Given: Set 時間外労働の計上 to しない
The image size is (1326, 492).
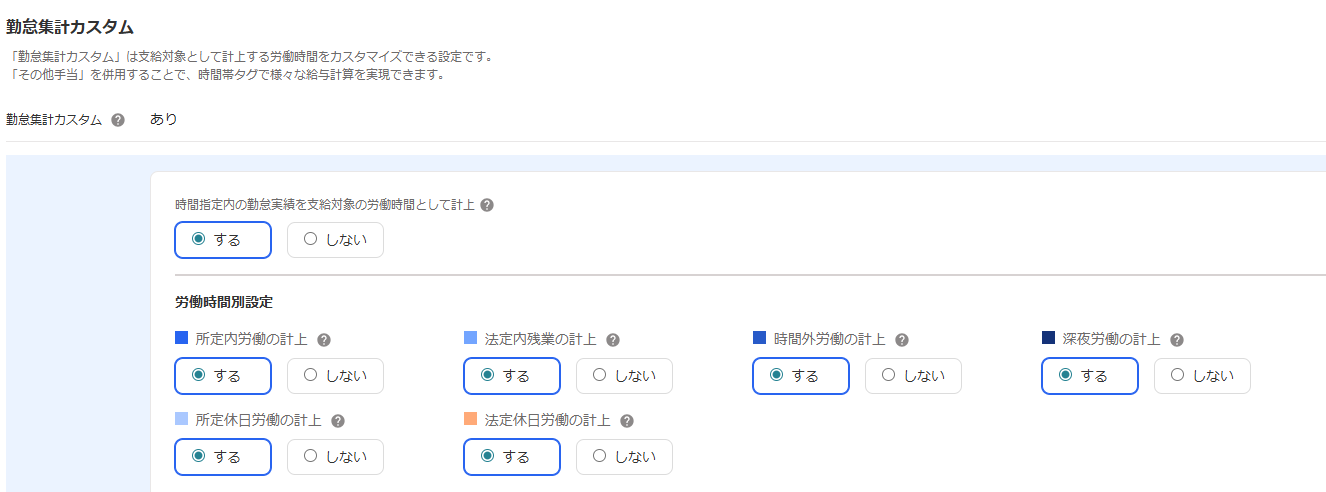Looking at the screenshot, I should [913, 376].
